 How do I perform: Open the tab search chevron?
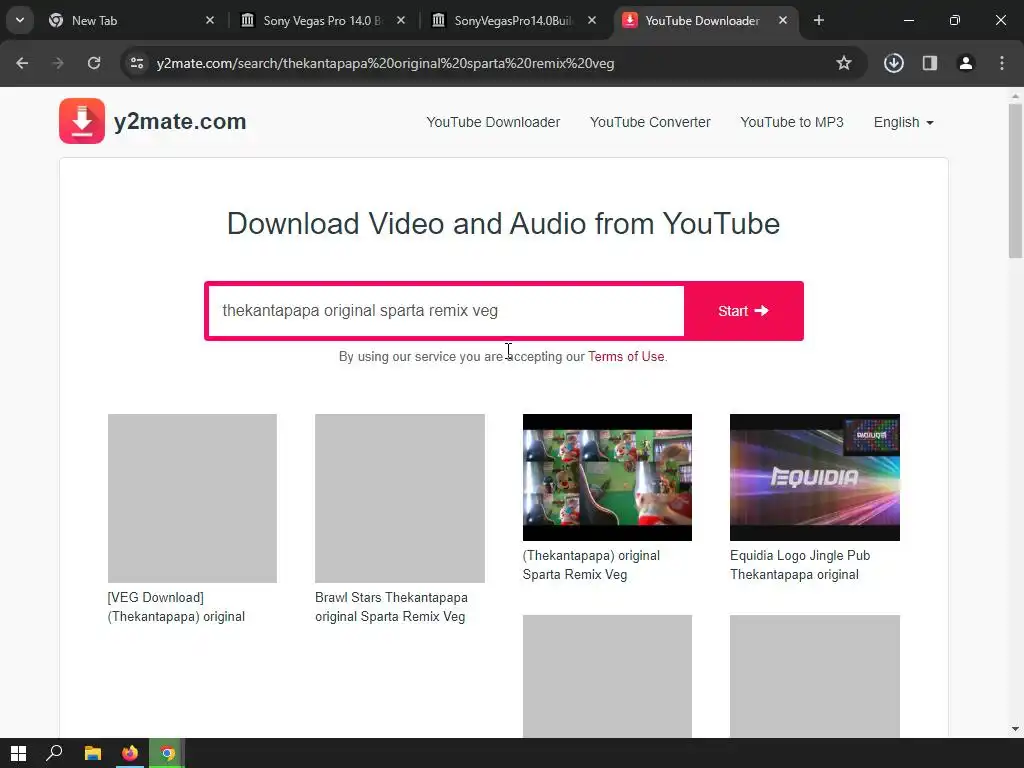click(x=20, y=20)
